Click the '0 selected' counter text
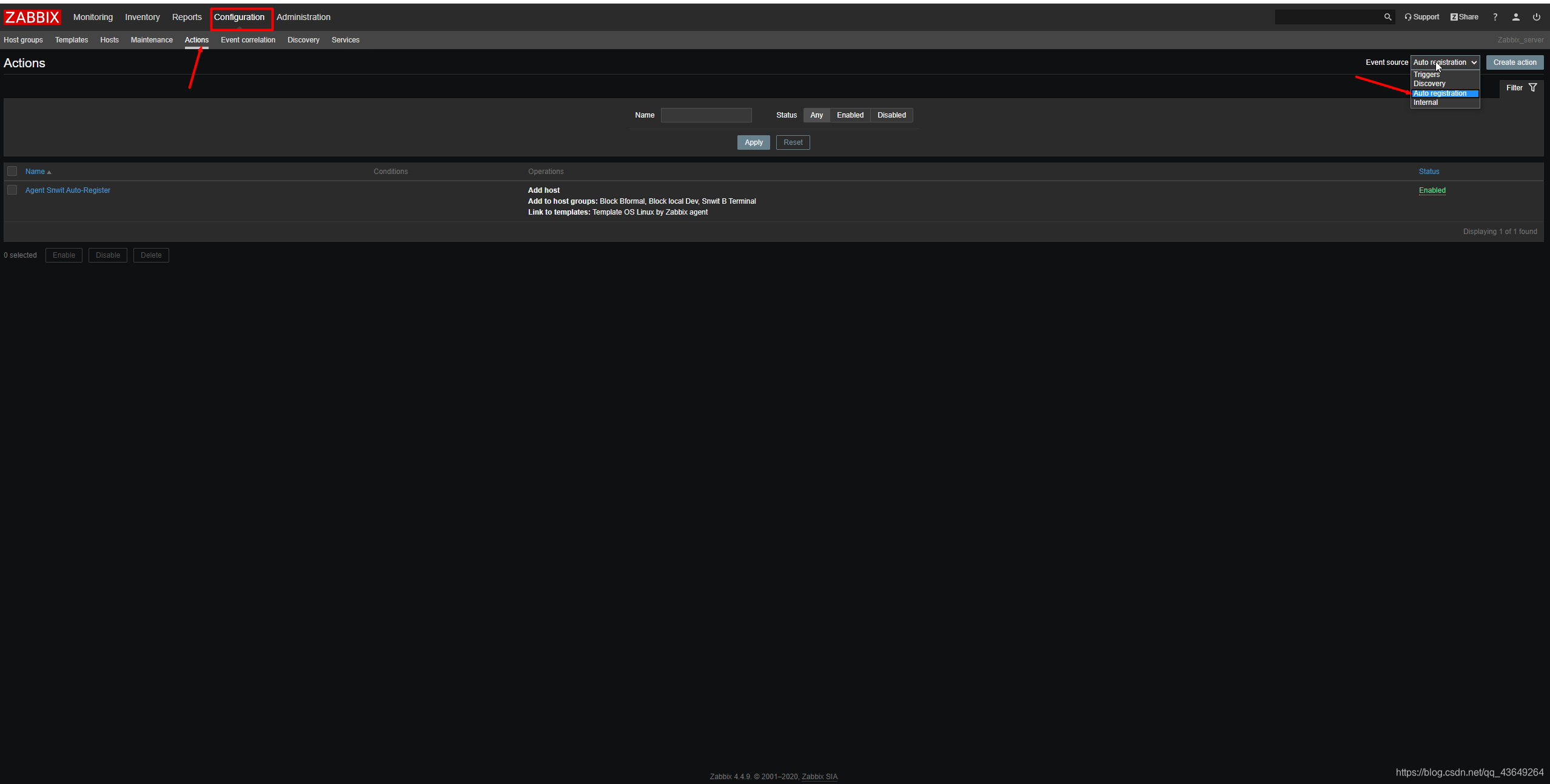Screen dimensions: 1550x784 20,255
